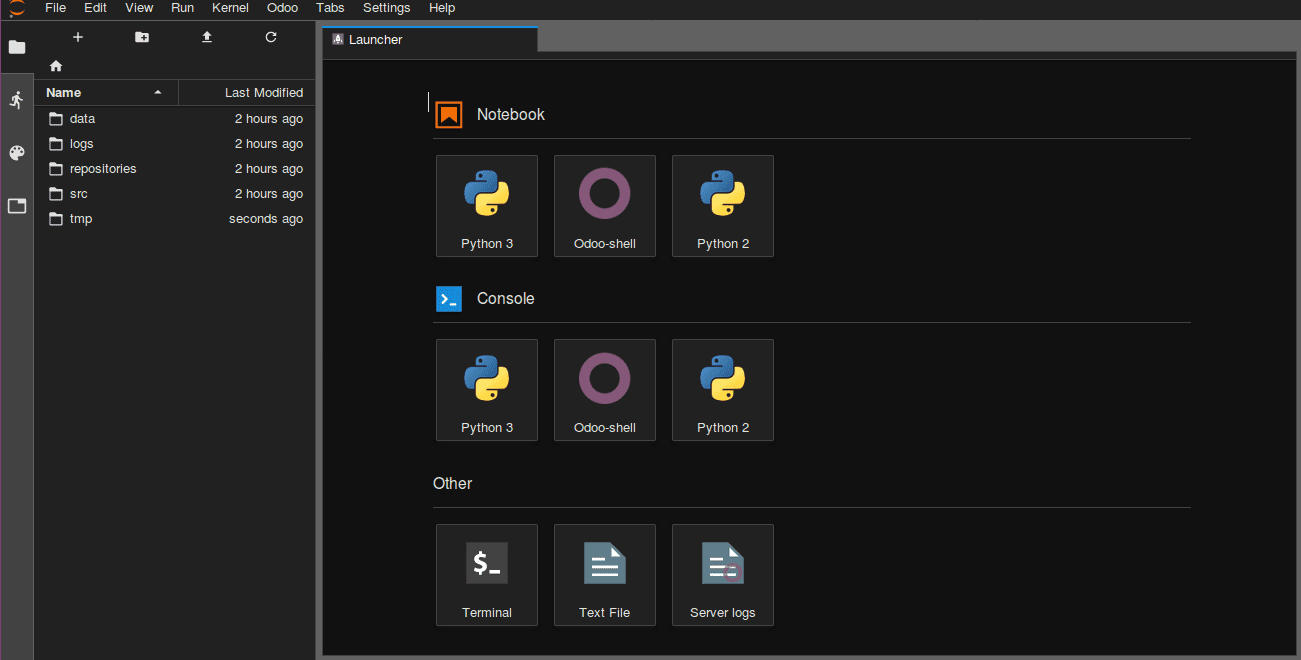
Task: Click the New Launcher plus icon
Action: [78, 37]
